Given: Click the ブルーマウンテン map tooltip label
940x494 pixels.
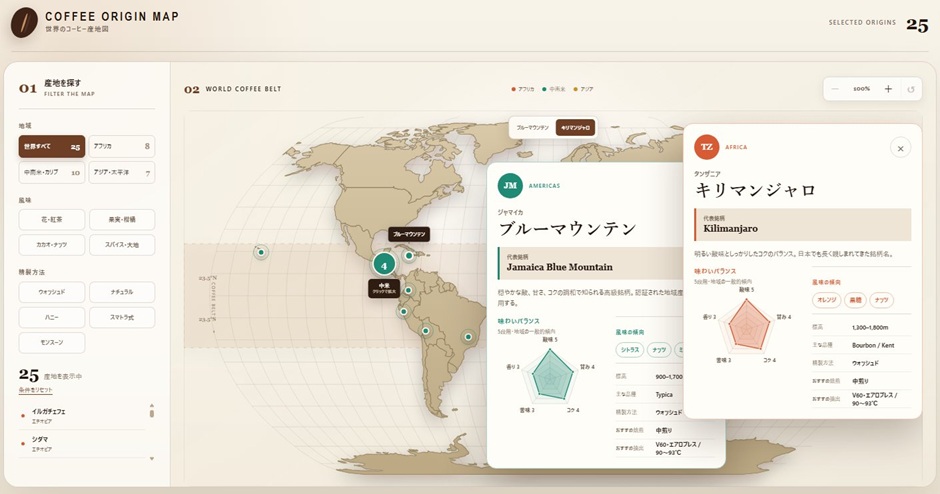Looking at the screenshot, I should tap(409, 234).
